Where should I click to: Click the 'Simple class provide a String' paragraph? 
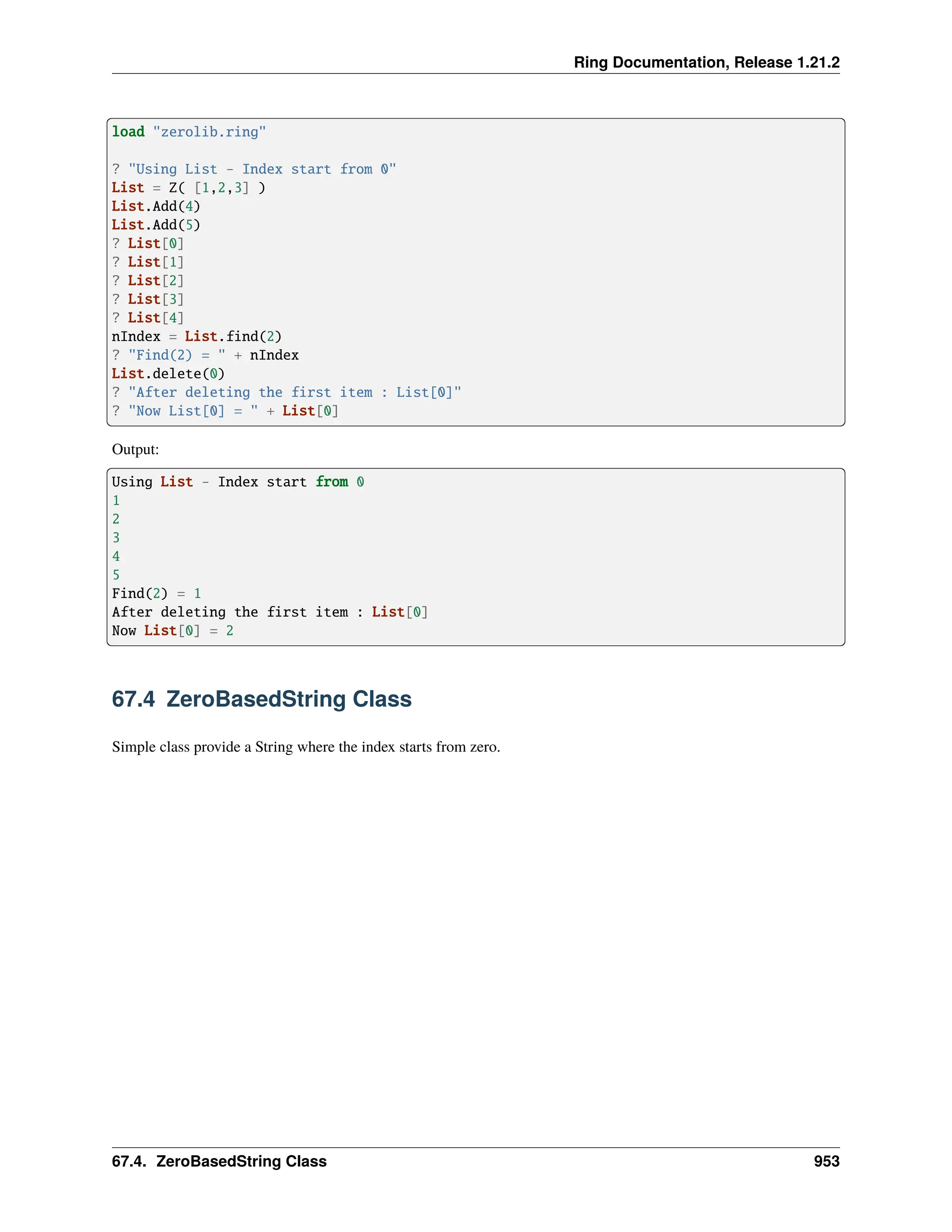(x=306, y=748)
